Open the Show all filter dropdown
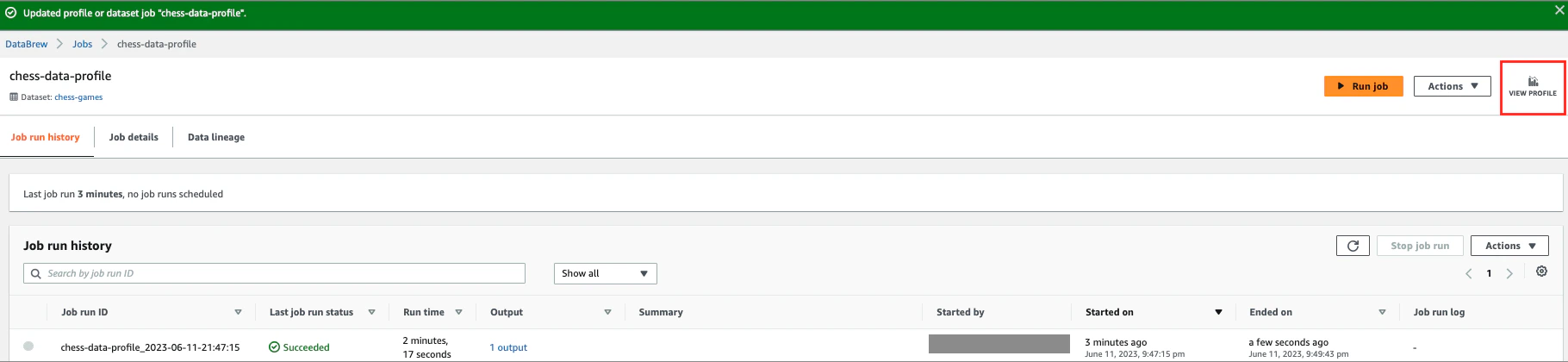The image size is (1568, 362). point(605,273)
